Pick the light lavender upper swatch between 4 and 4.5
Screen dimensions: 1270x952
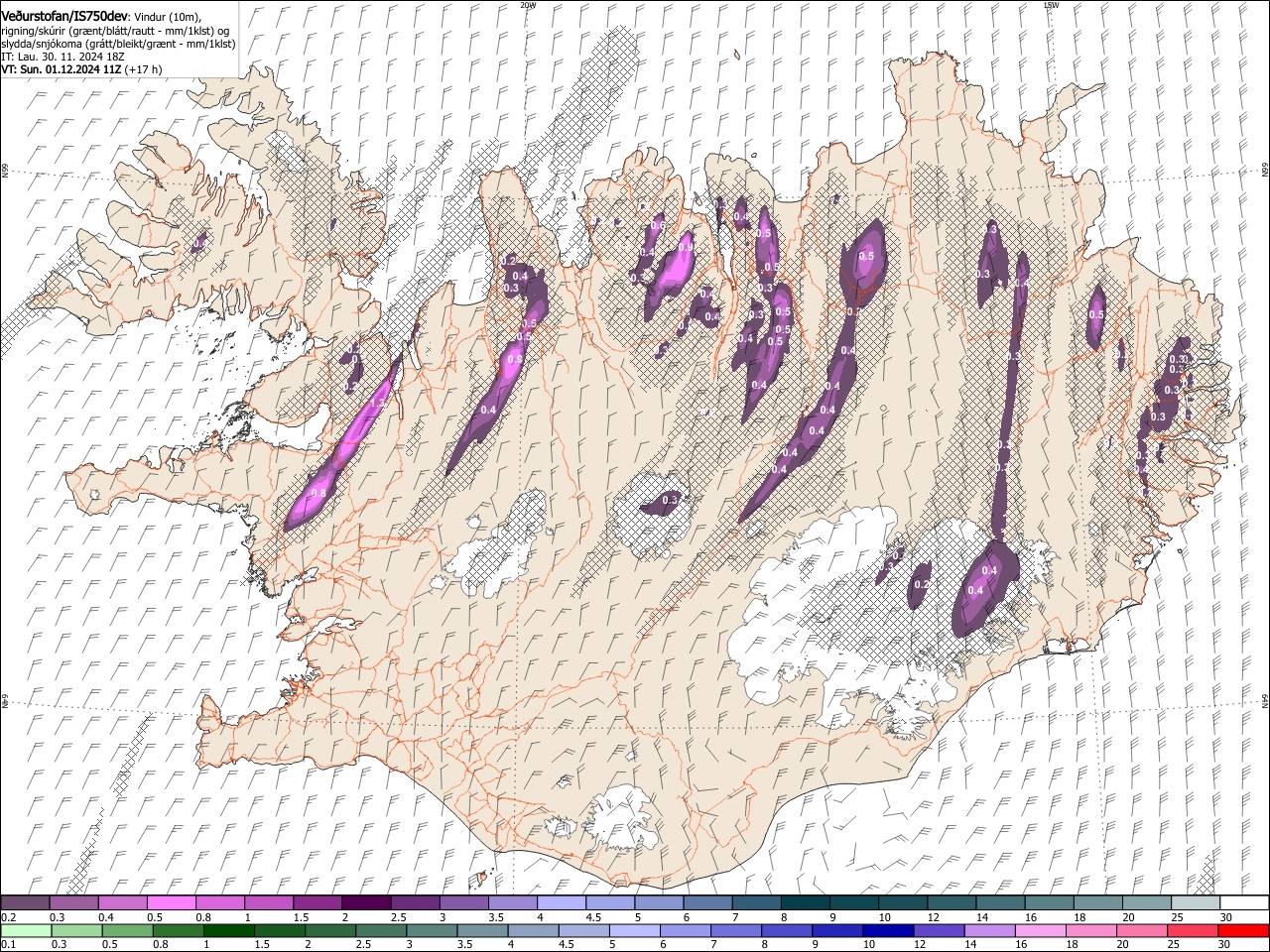(560, 903)
